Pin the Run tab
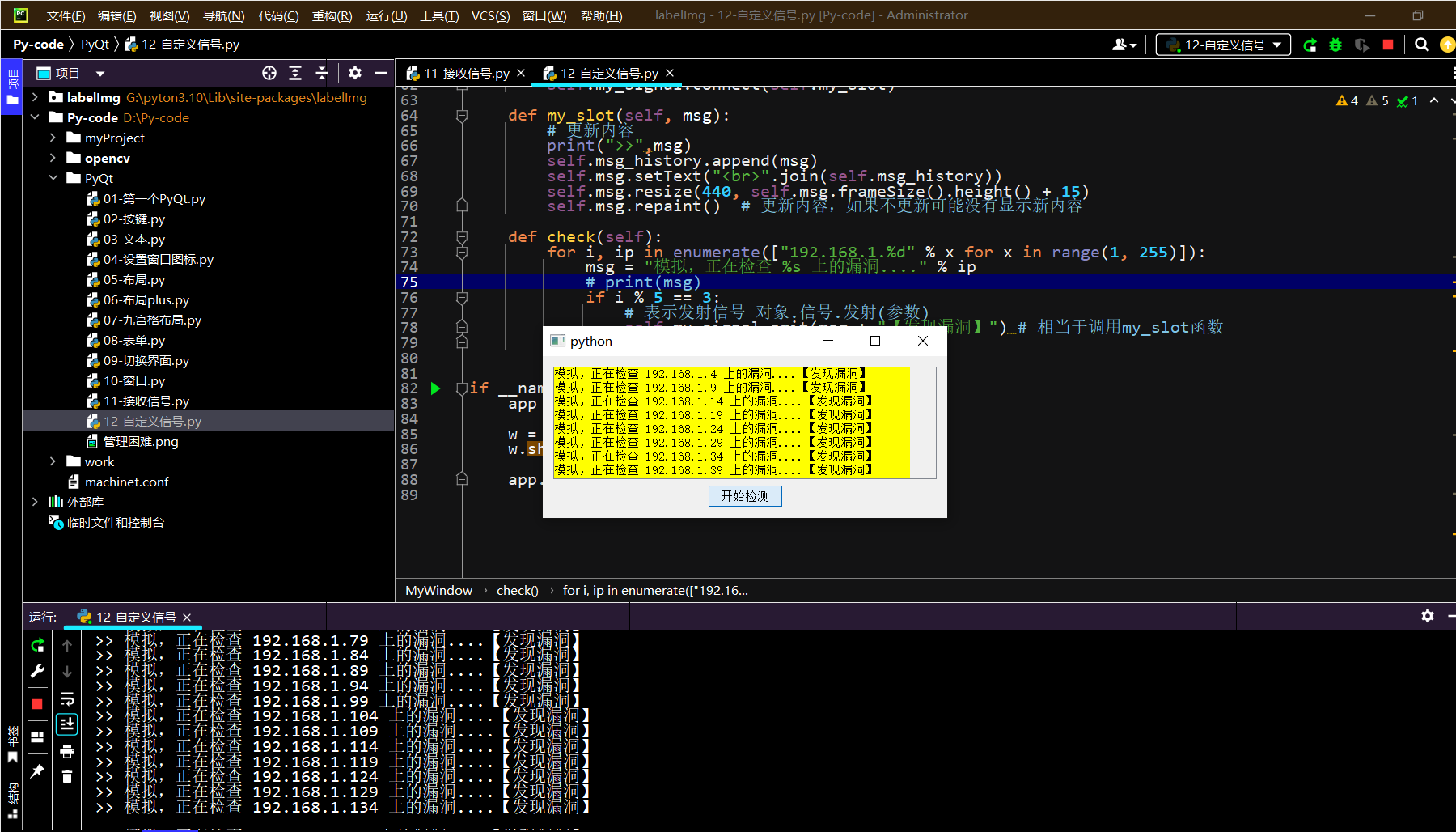Screen dimensions: 1456x832 pyautogui.click(x=37, y=771)
